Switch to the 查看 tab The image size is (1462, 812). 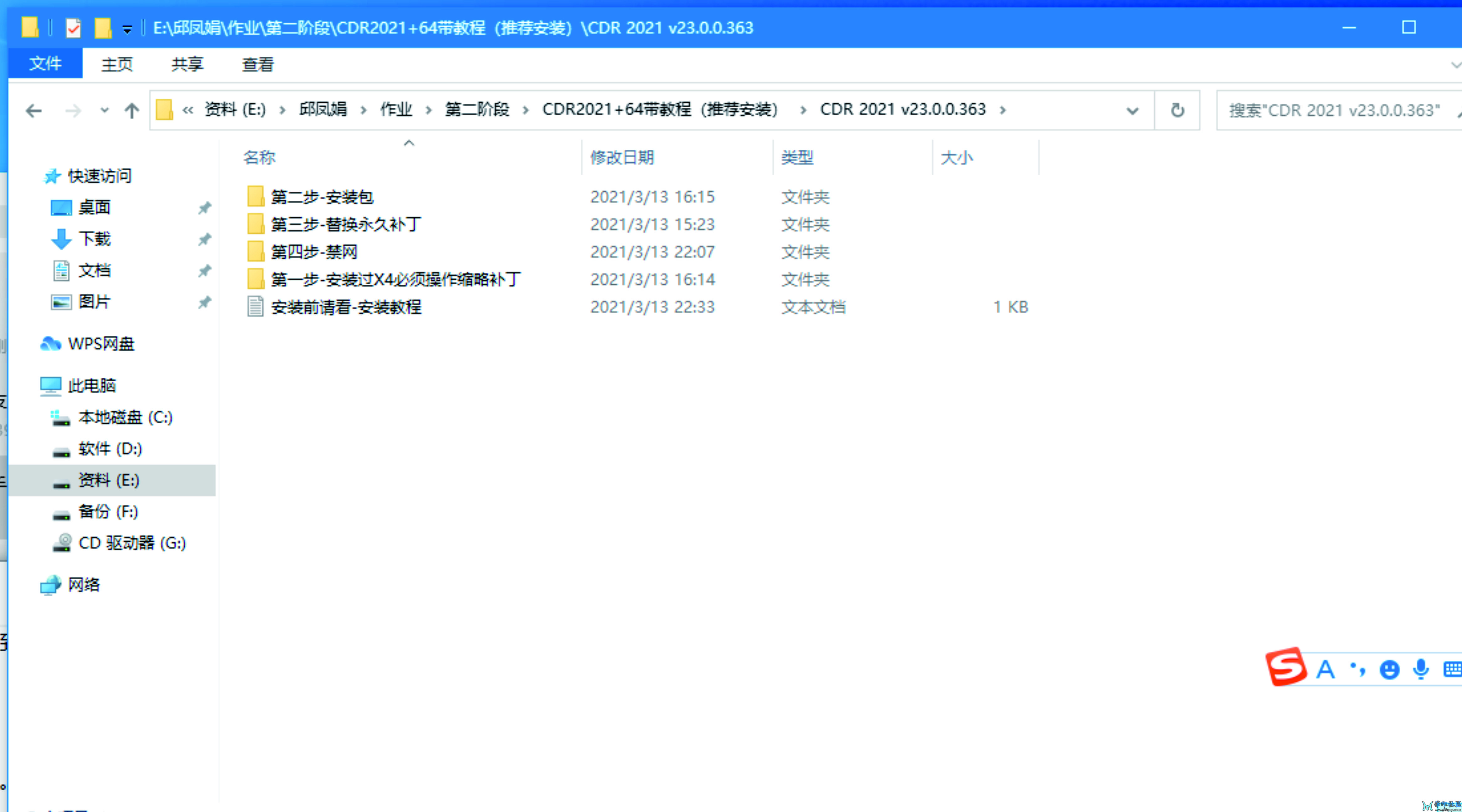pyautogui.click(x=257, y=64)
